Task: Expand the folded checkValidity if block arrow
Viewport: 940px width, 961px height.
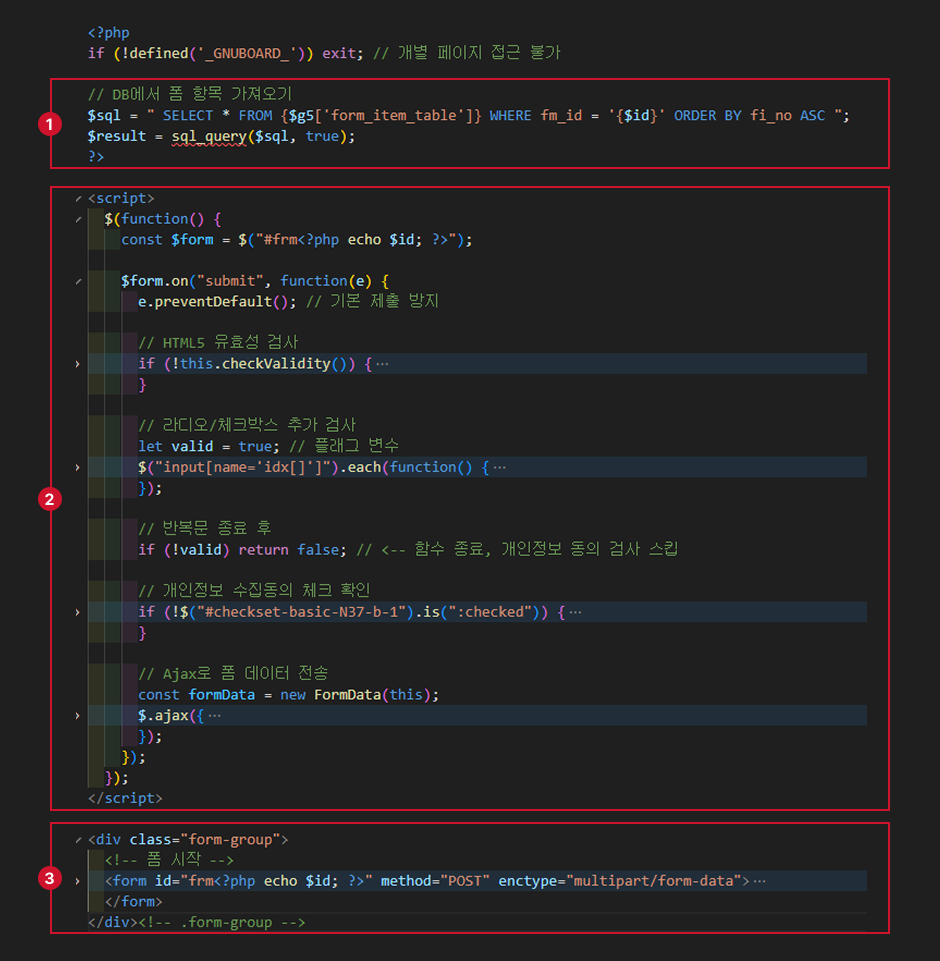Action: coord(77,364)
